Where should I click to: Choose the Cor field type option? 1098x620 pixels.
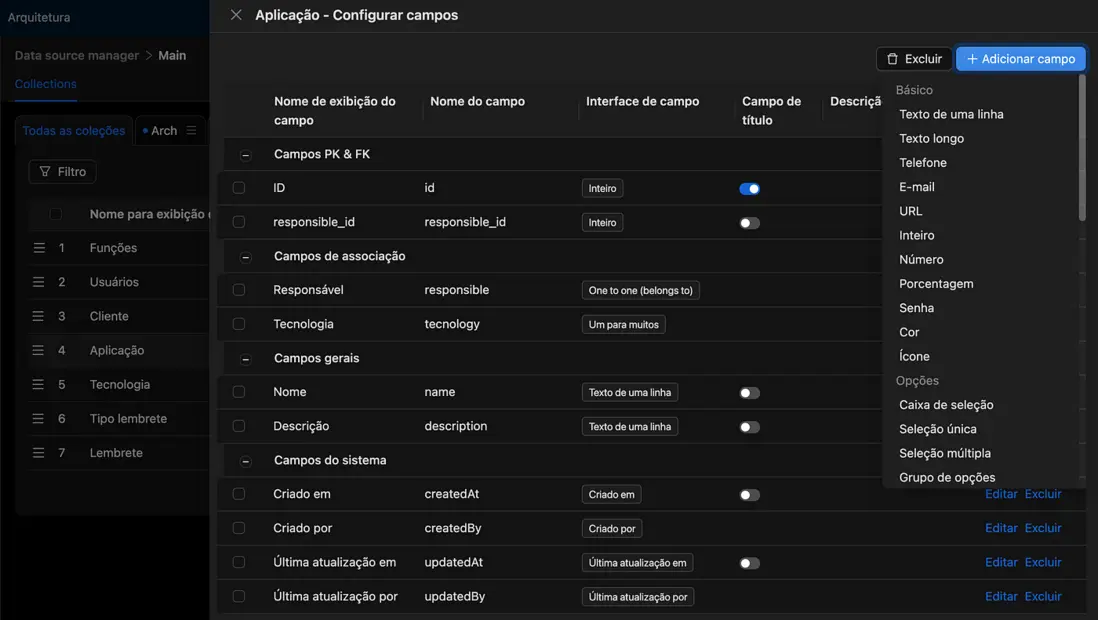[909, 332]
